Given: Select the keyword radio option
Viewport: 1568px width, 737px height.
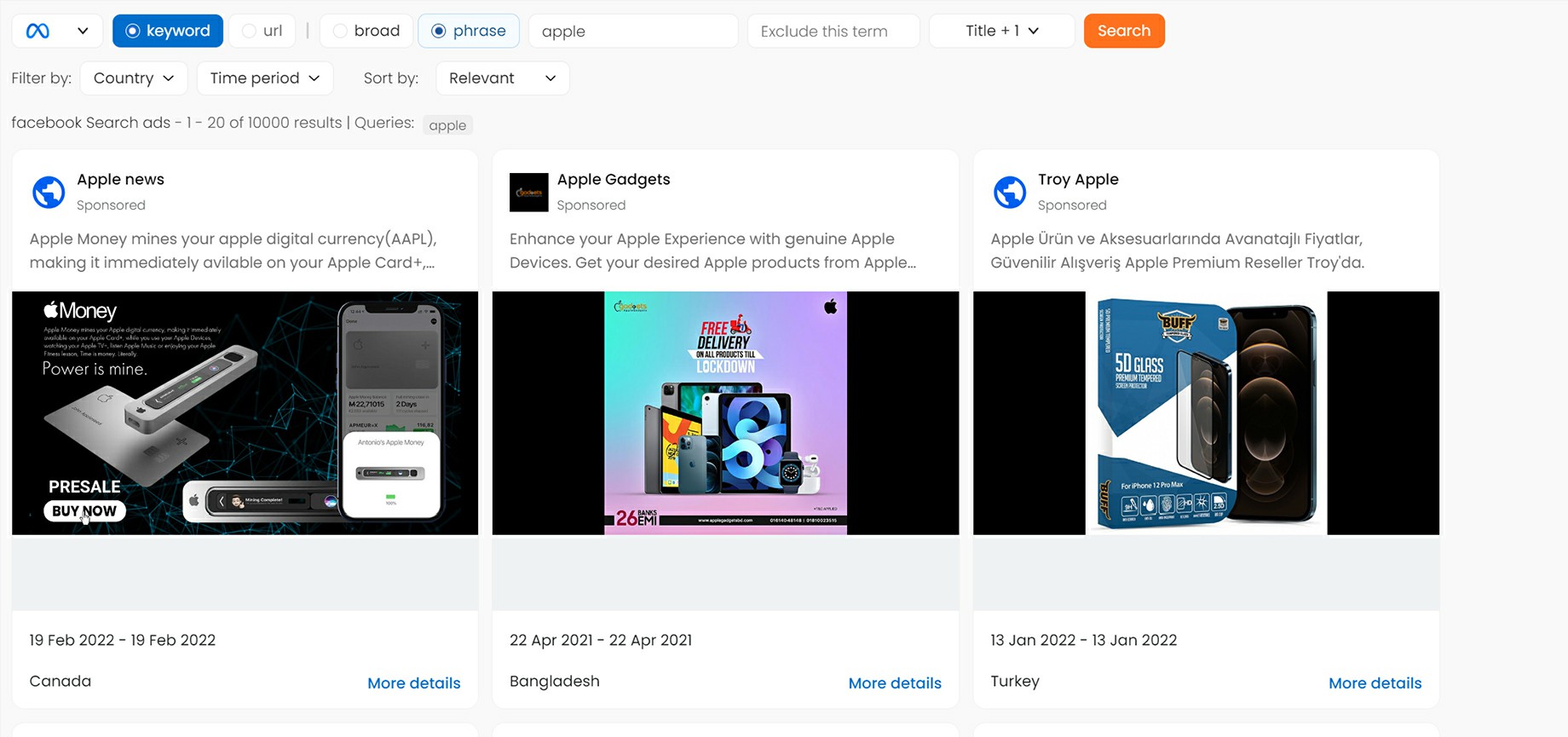Looking at the screenshot, I should tap(168, 31).
